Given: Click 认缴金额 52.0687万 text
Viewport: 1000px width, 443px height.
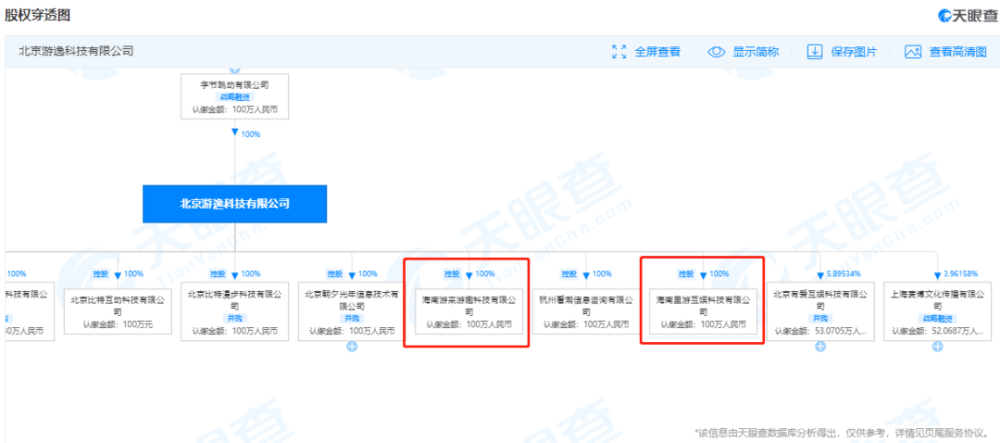Looking at the screenshot, I should tap(937, 330).
